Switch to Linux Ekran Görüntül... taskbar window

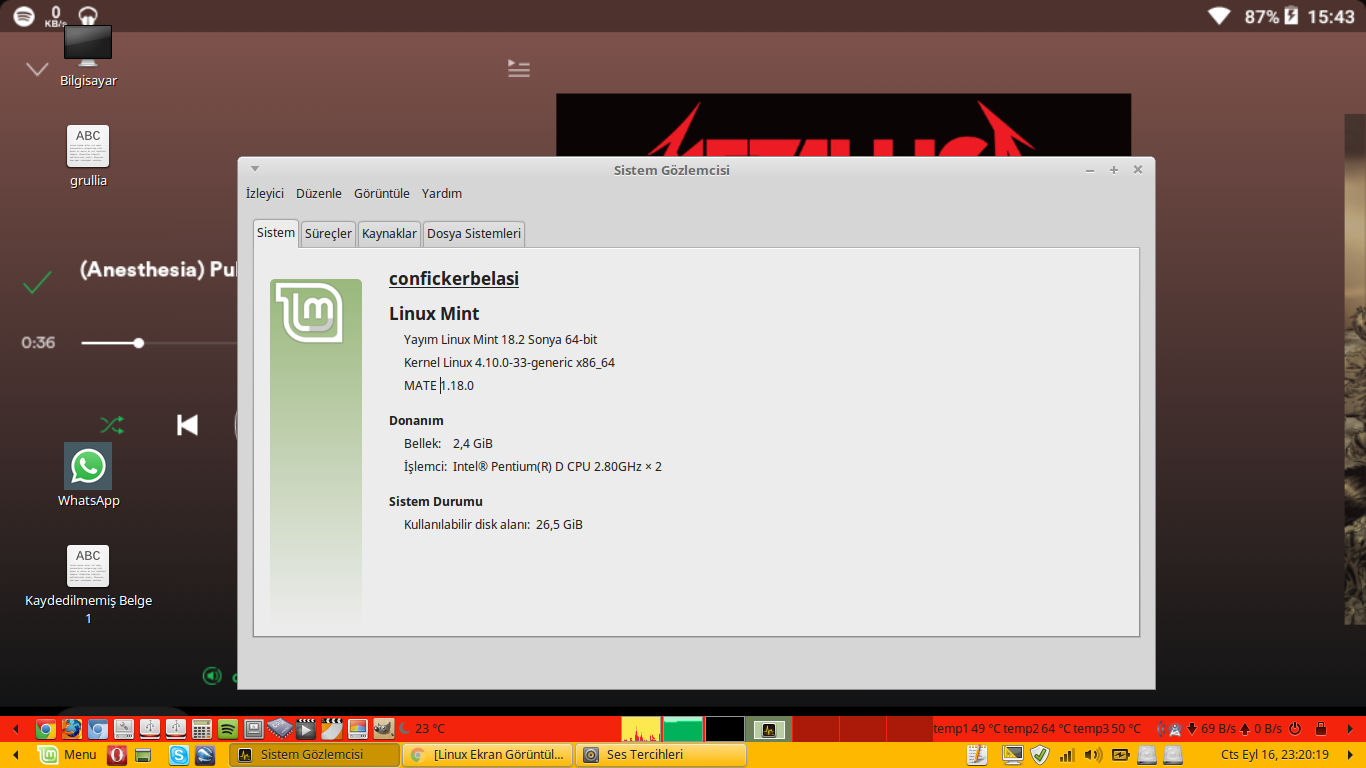click(488, 755)
